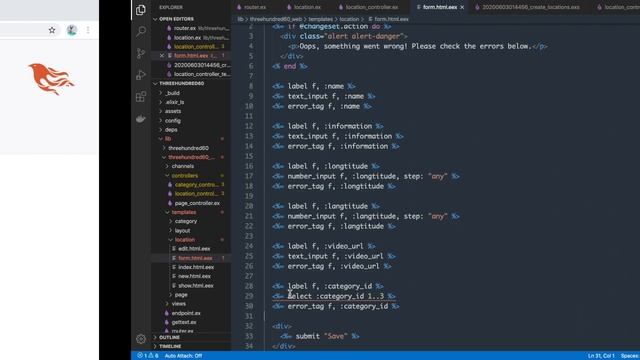The height and width of the screenshot is (360, 640).
Task: Expand the _build folder
Action: (x=173, y=93)
